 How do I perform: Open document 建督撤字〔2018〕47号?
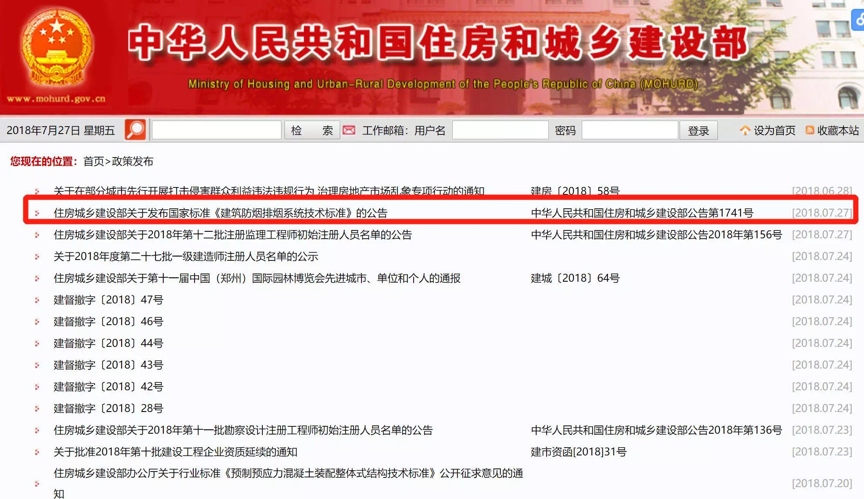pyautogui.click(x=109, y=300)
